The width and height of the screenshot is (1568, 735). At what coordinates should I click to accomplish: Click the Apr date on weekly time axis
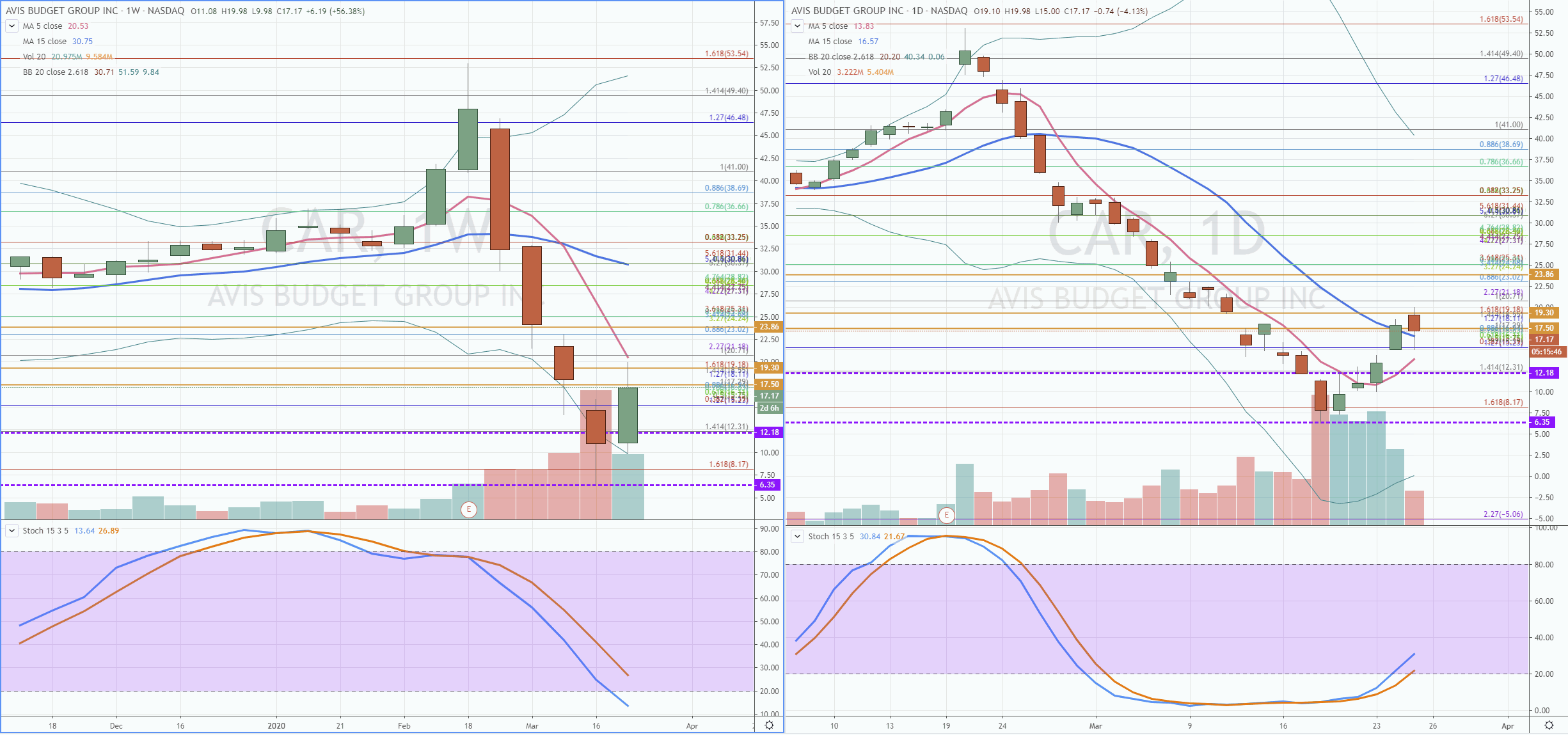pos(692,726)
